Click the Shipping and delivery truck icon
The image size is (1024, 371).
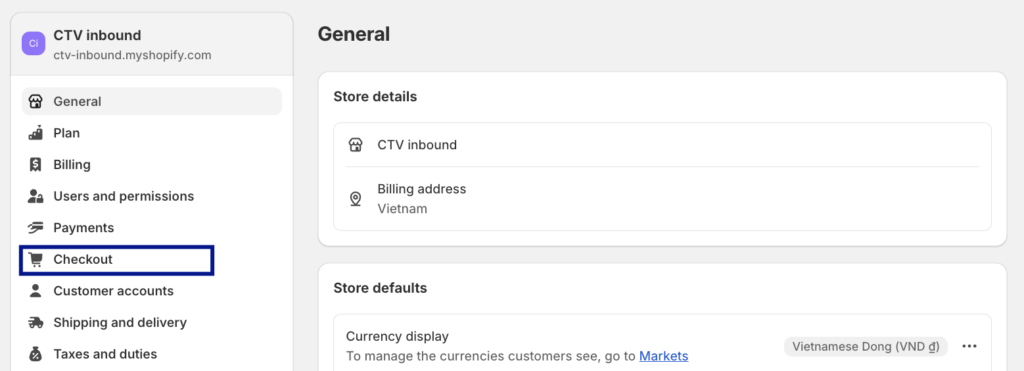35,323
